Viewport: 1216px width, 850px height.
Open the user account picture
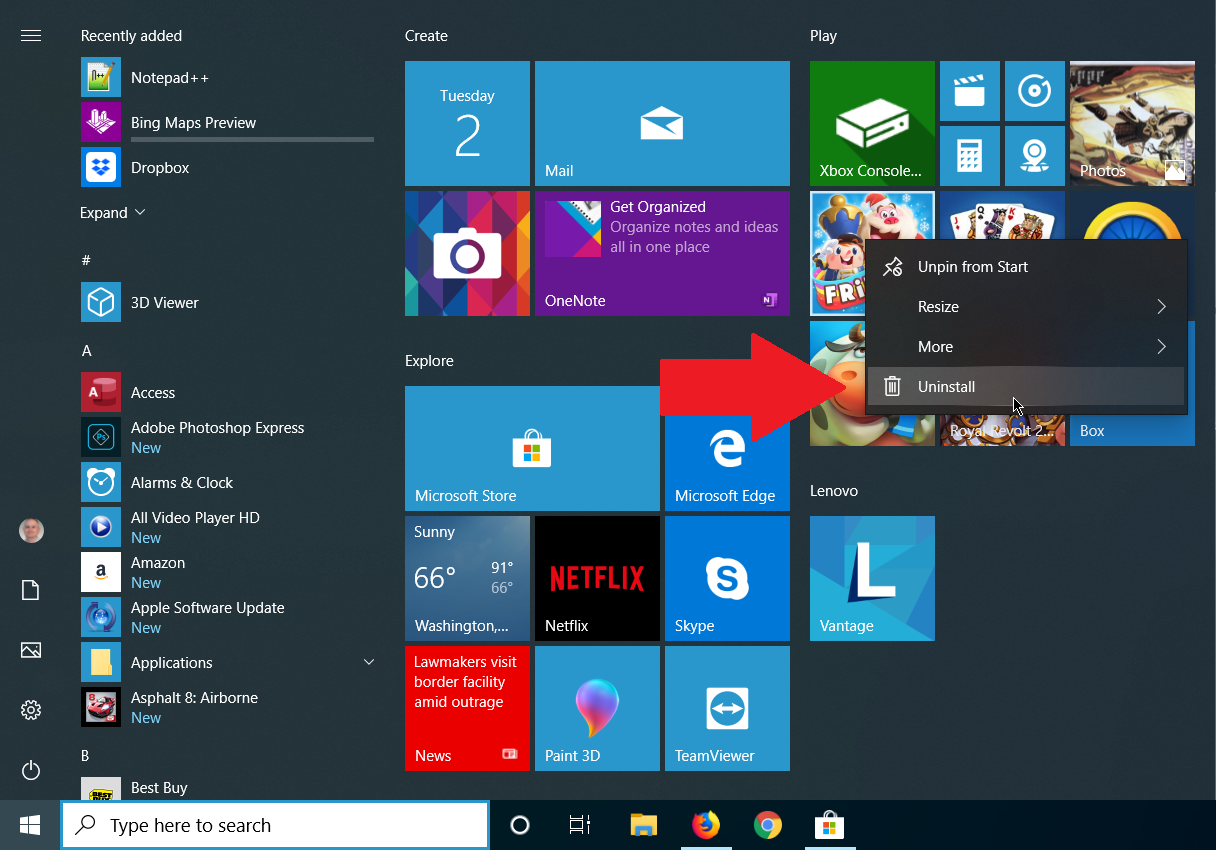point(31,530)
